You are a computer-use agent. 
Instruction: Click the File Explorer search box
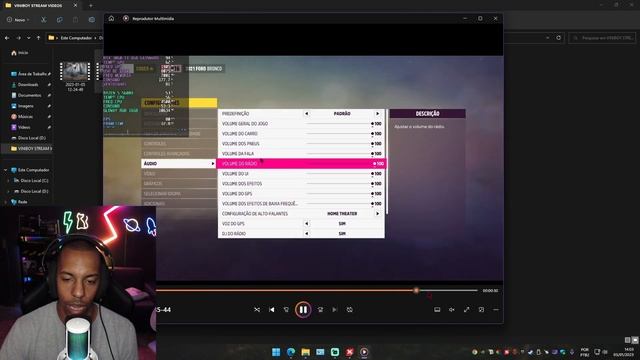[602, 38]
